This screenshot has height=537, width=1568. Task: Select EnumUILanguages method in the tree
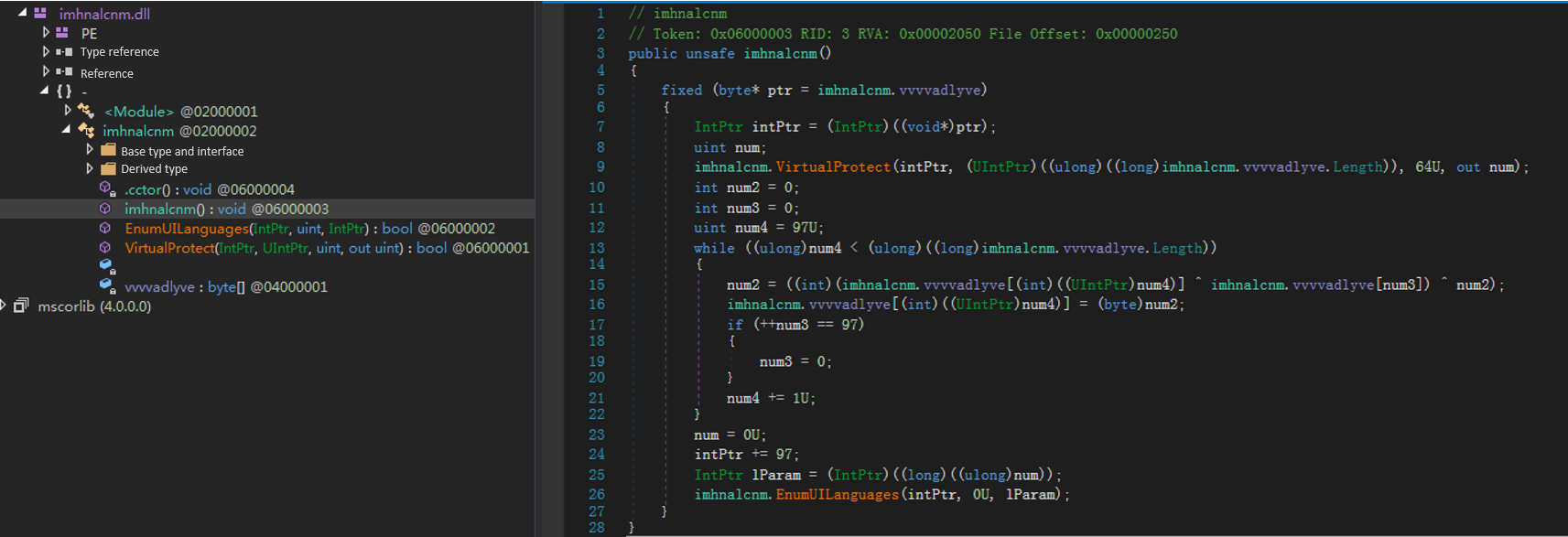pos(187,229)
